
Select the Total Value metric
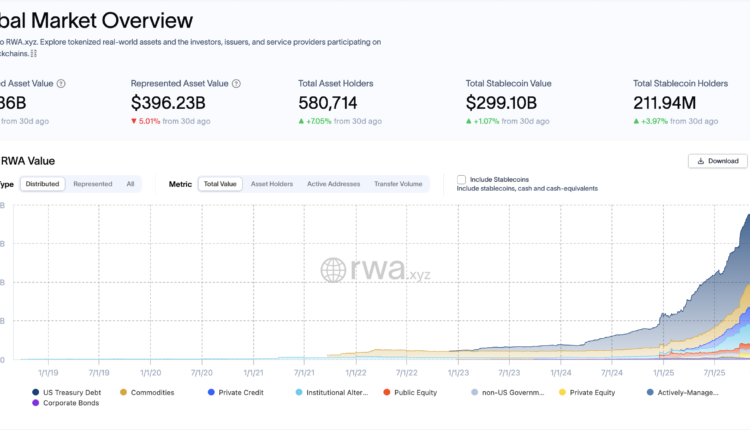[x=220, y=184]
